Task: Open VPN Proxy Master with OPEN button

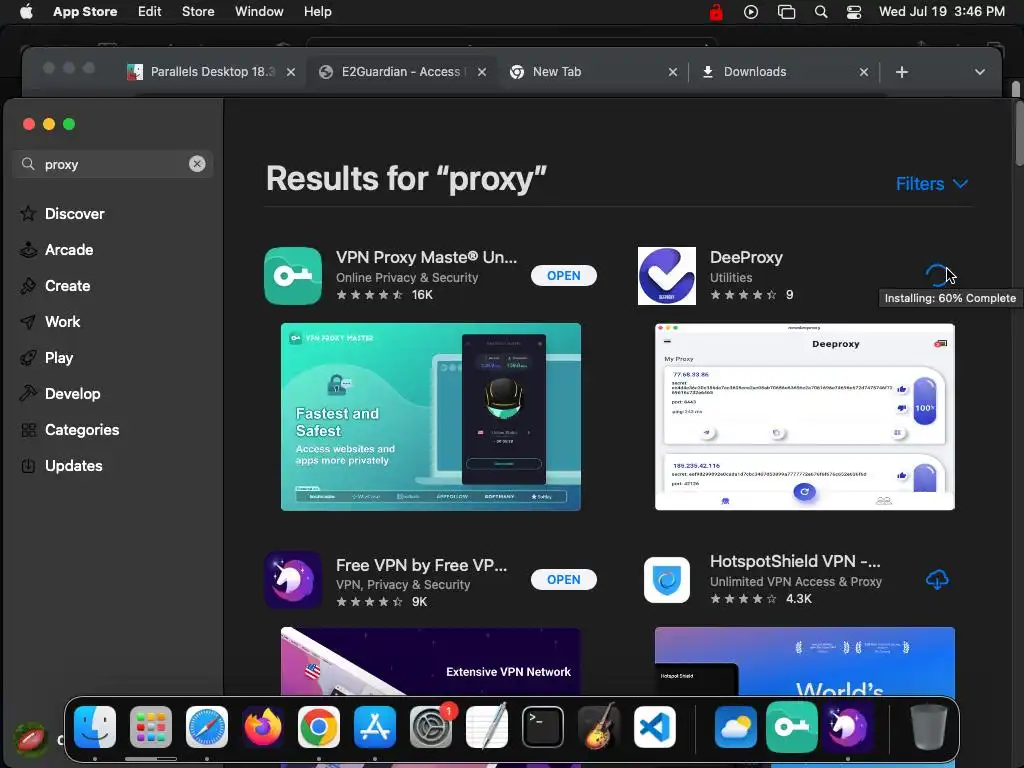Action: coord(564,276)
